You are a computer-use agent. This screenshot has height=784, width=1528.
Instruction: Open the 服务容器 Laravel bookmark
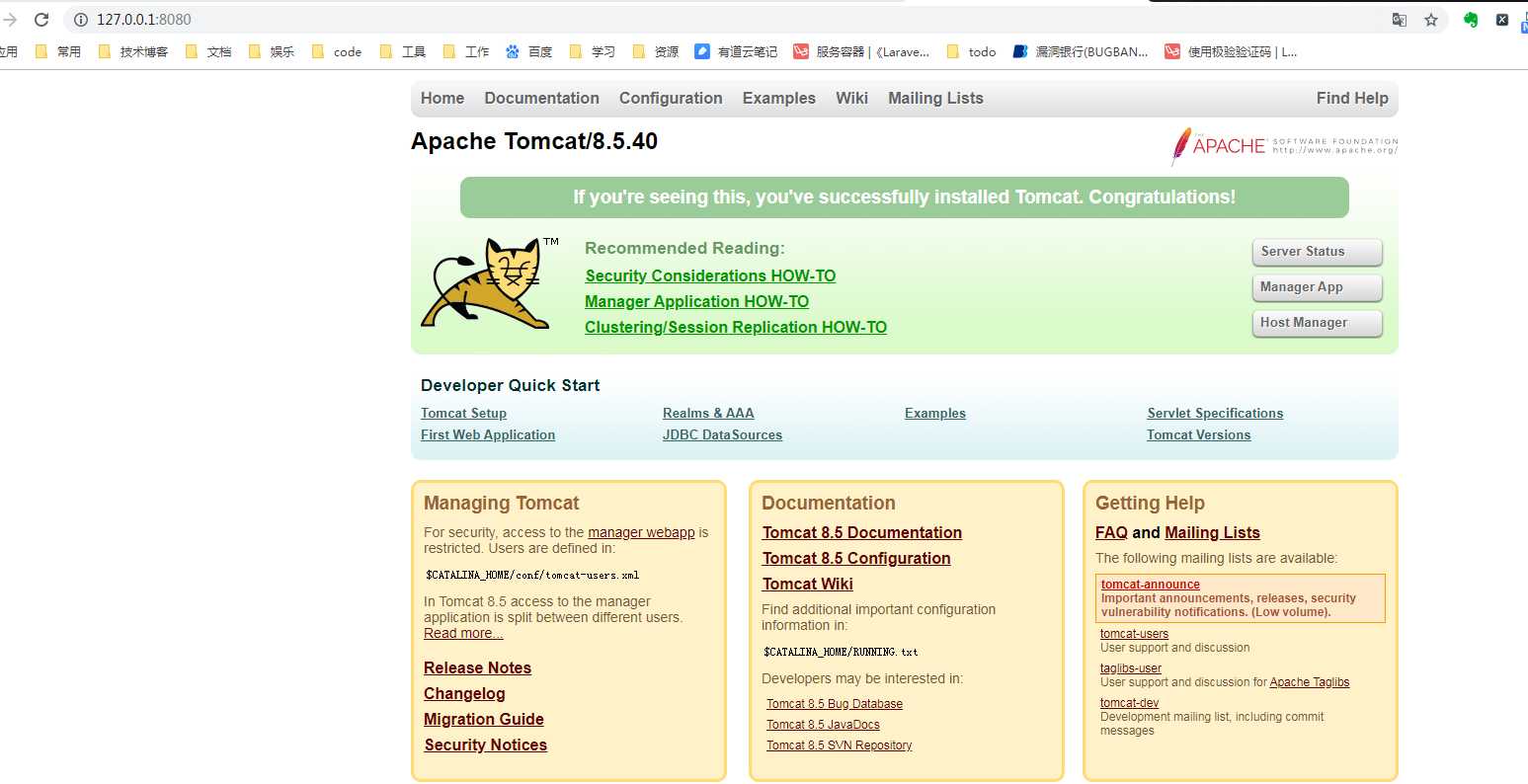[861, 51]
